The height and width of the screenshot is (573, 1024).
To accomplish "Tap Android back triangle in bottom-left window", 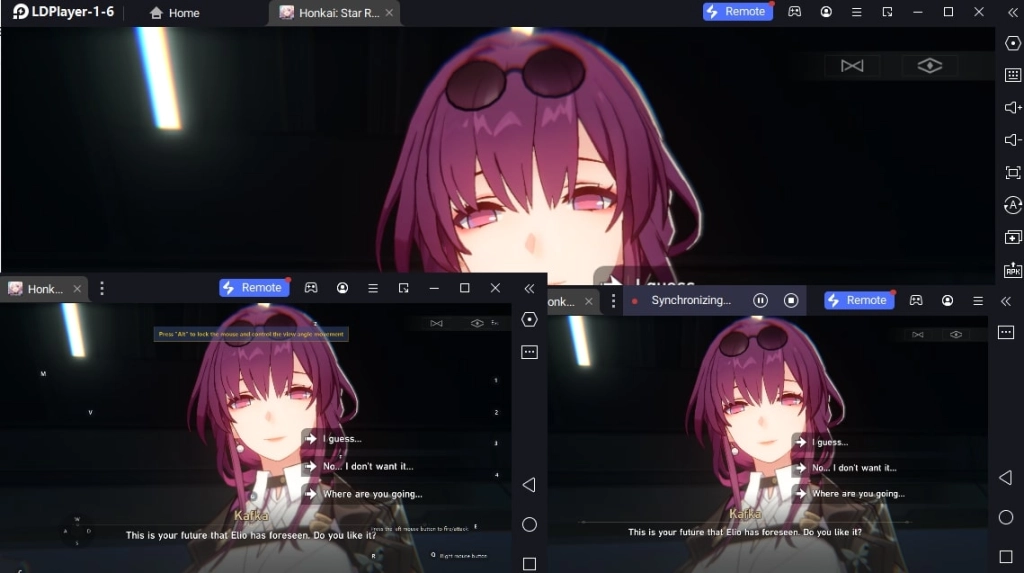I will click(x=529, y=485).
